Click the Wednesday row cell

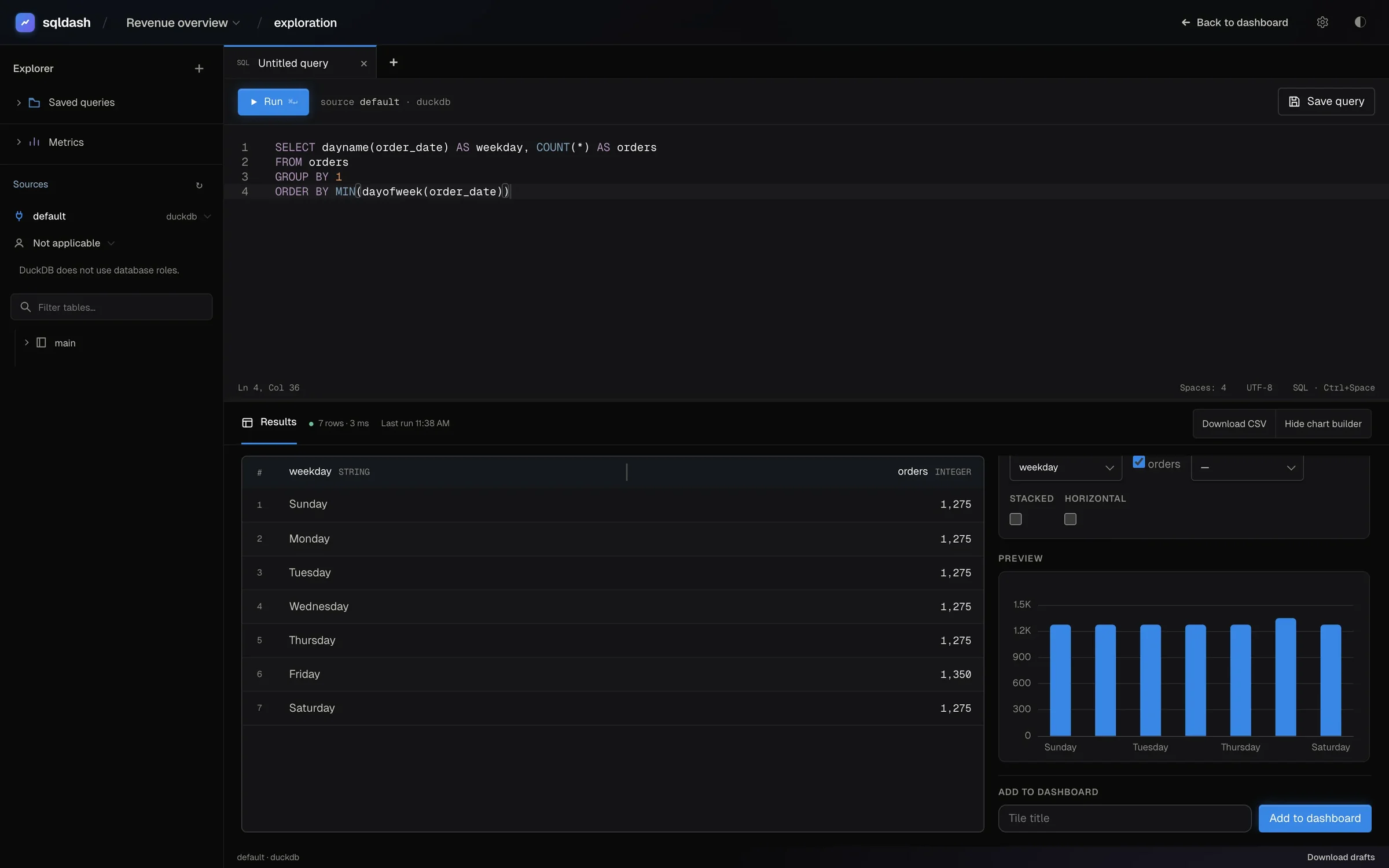319,606
